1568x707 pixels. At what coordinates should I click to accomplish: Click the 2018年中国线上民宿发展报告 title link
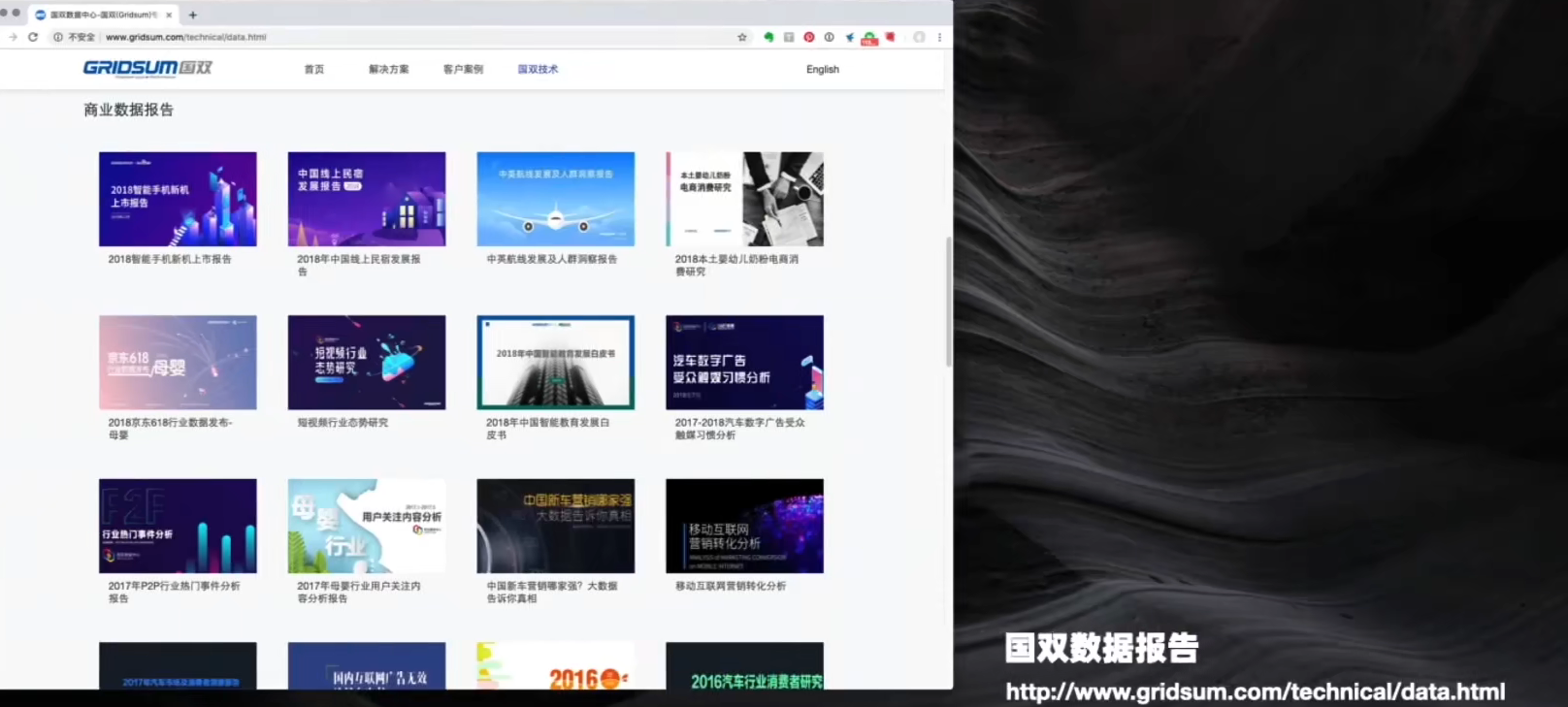point(359,265)
